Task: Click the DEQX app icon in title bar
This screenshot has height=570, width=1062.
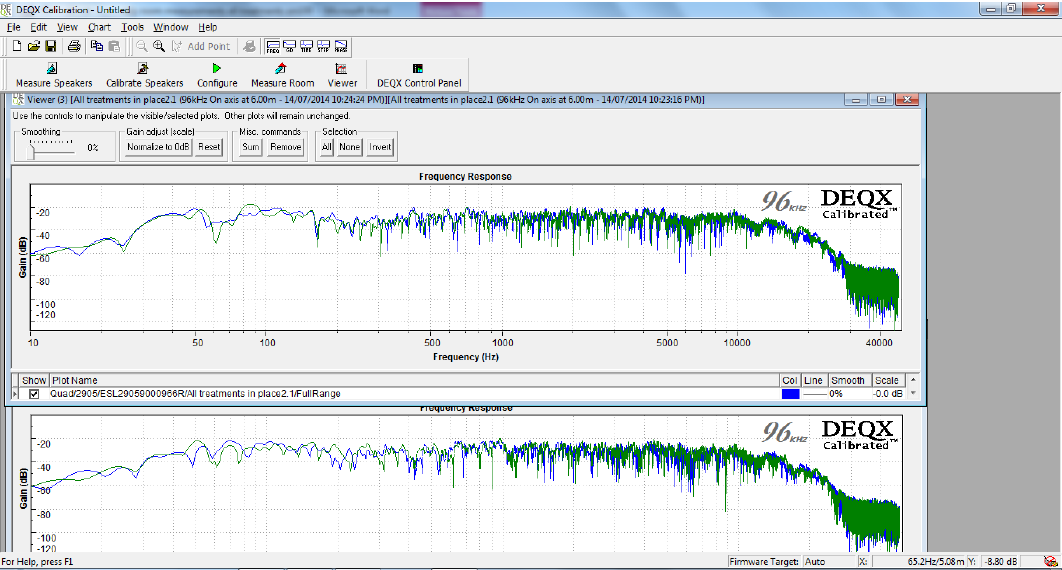Action: coord(6,9)
